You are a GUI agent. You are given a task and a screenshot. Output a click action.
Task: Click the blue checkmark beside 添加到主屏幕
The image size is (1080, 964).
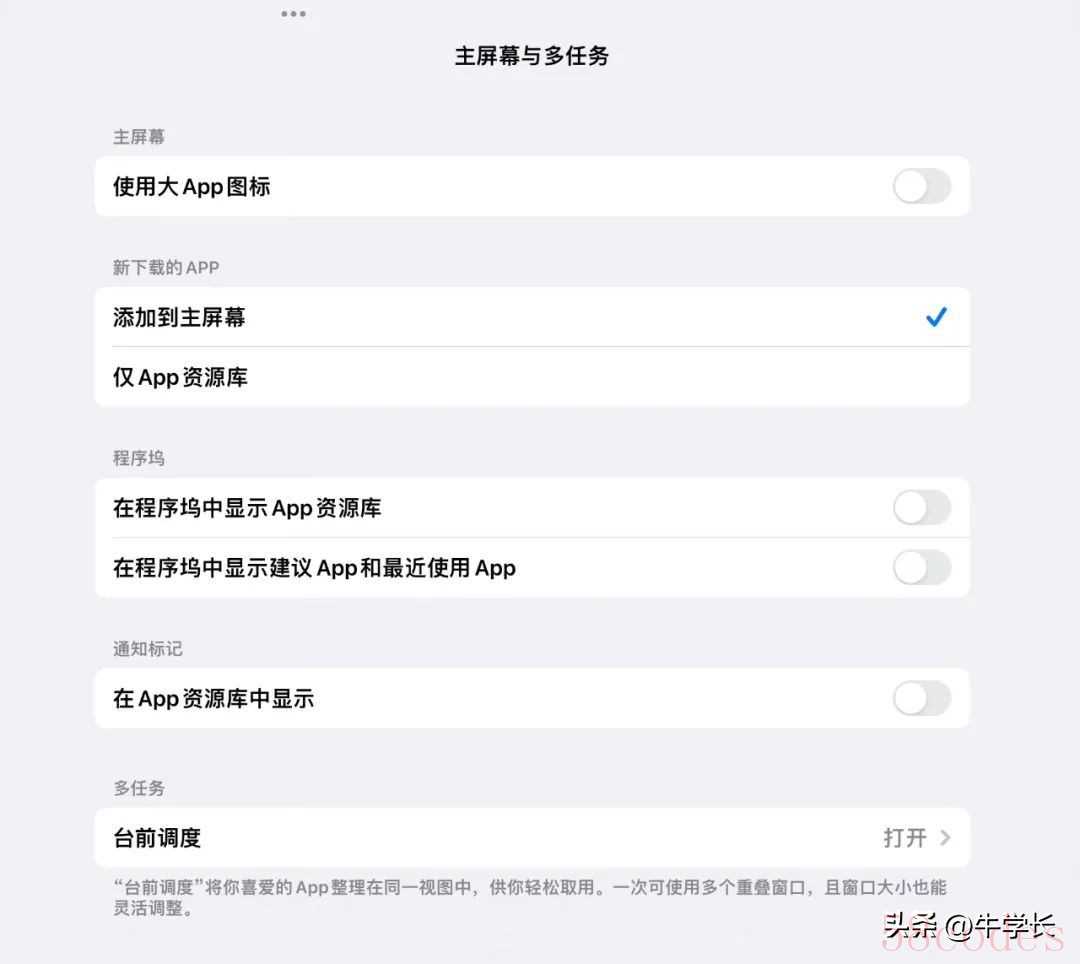936,317
